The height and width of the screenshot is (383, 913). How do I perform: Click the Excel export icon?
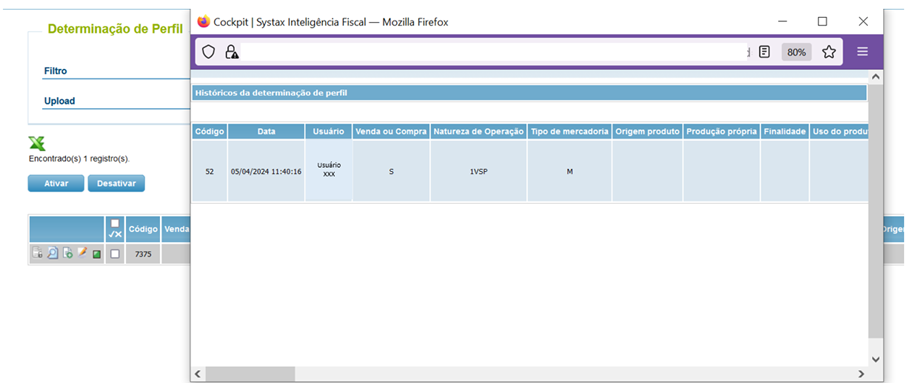tap(37, 144)
